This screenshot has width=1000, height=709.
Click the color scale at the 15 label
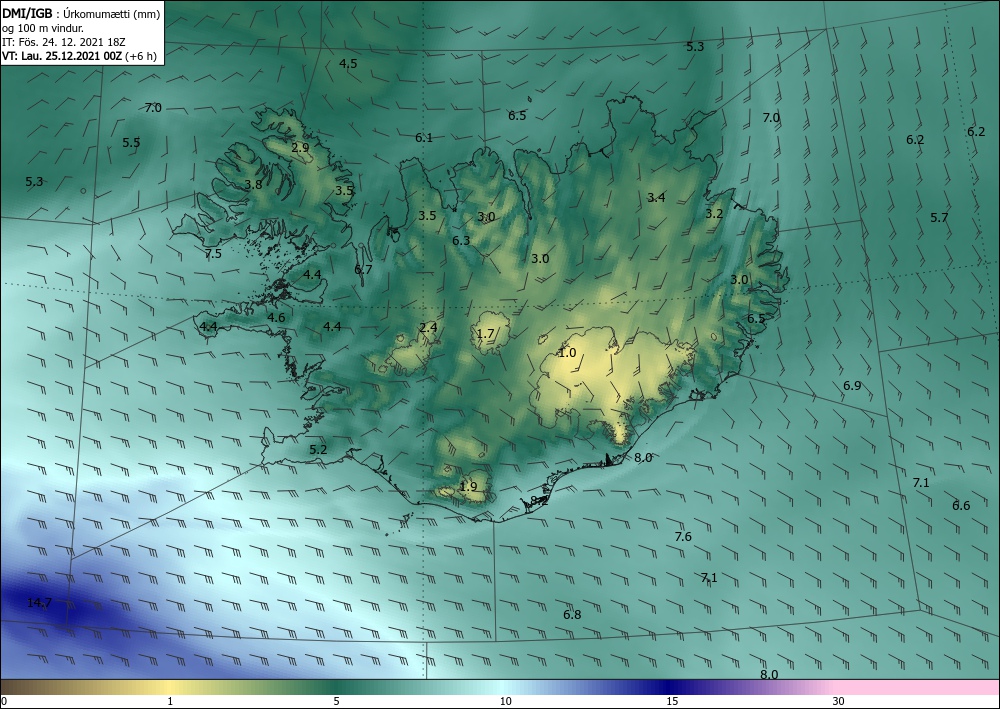pyautogui.click(x=672, y=701)
